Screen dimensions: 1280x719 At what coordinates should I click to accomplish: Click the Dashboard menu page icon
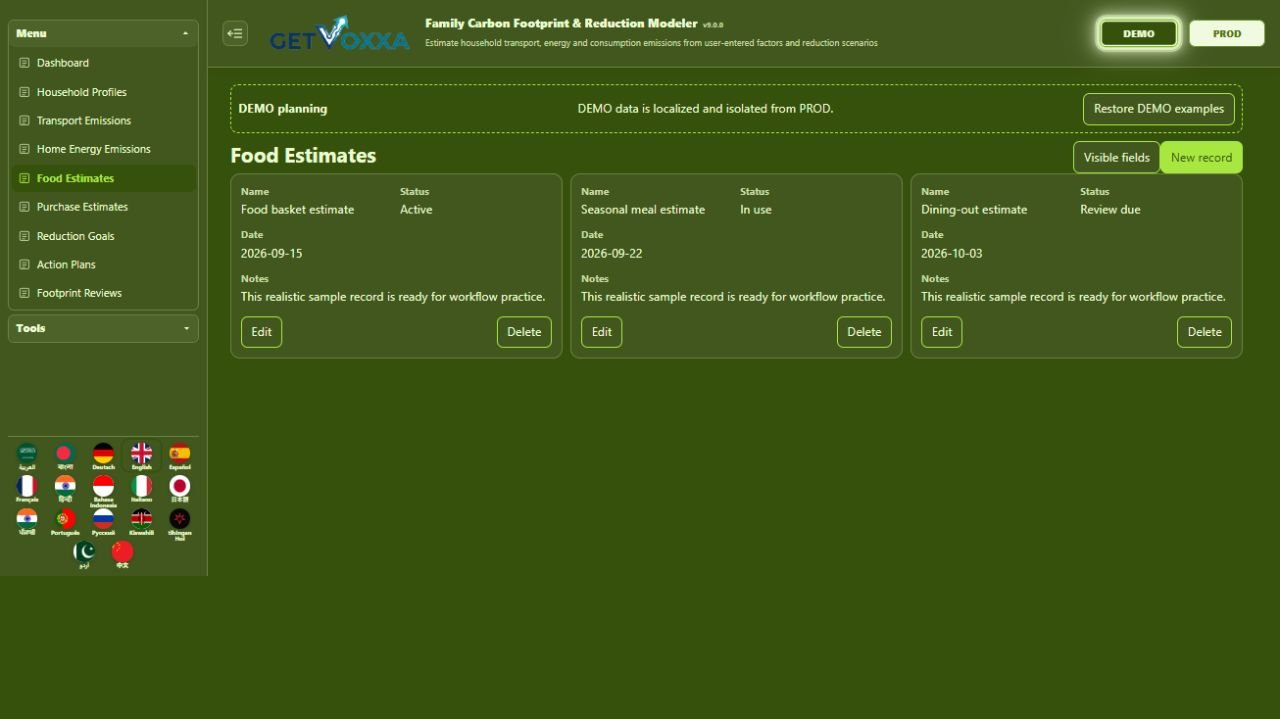[25, 63]
